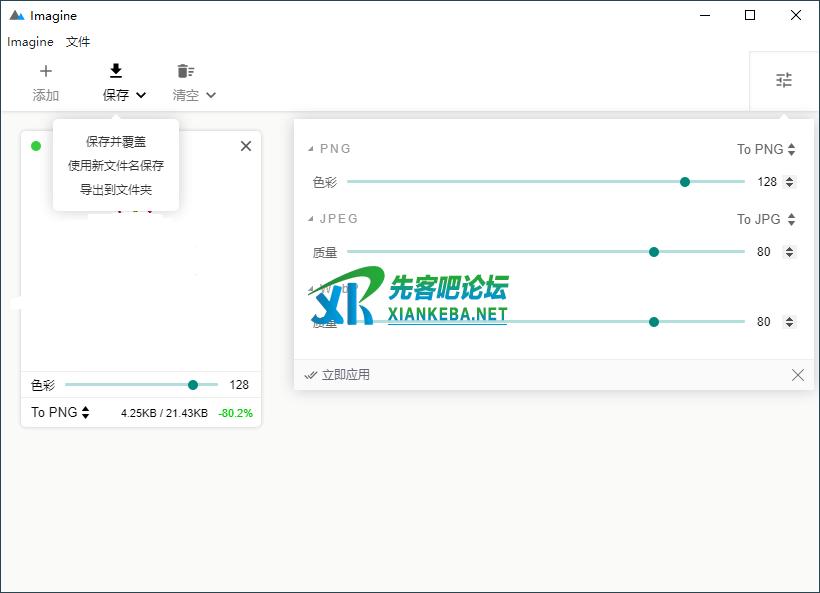The width and height of the screenshot is (820, 593).
Task: Select 保存并覆盖 (save and overwrite) option
Action: [116, 142]
